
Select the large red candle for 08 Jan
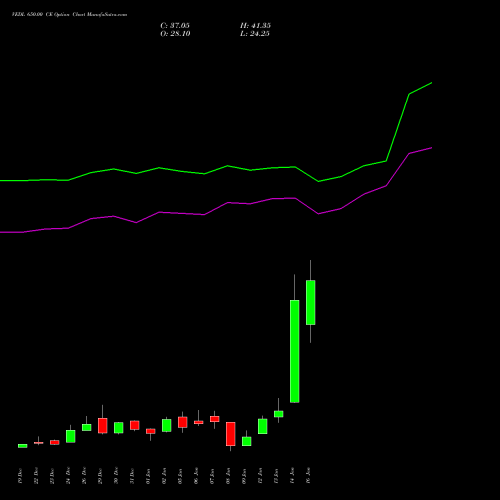(231, 434)
